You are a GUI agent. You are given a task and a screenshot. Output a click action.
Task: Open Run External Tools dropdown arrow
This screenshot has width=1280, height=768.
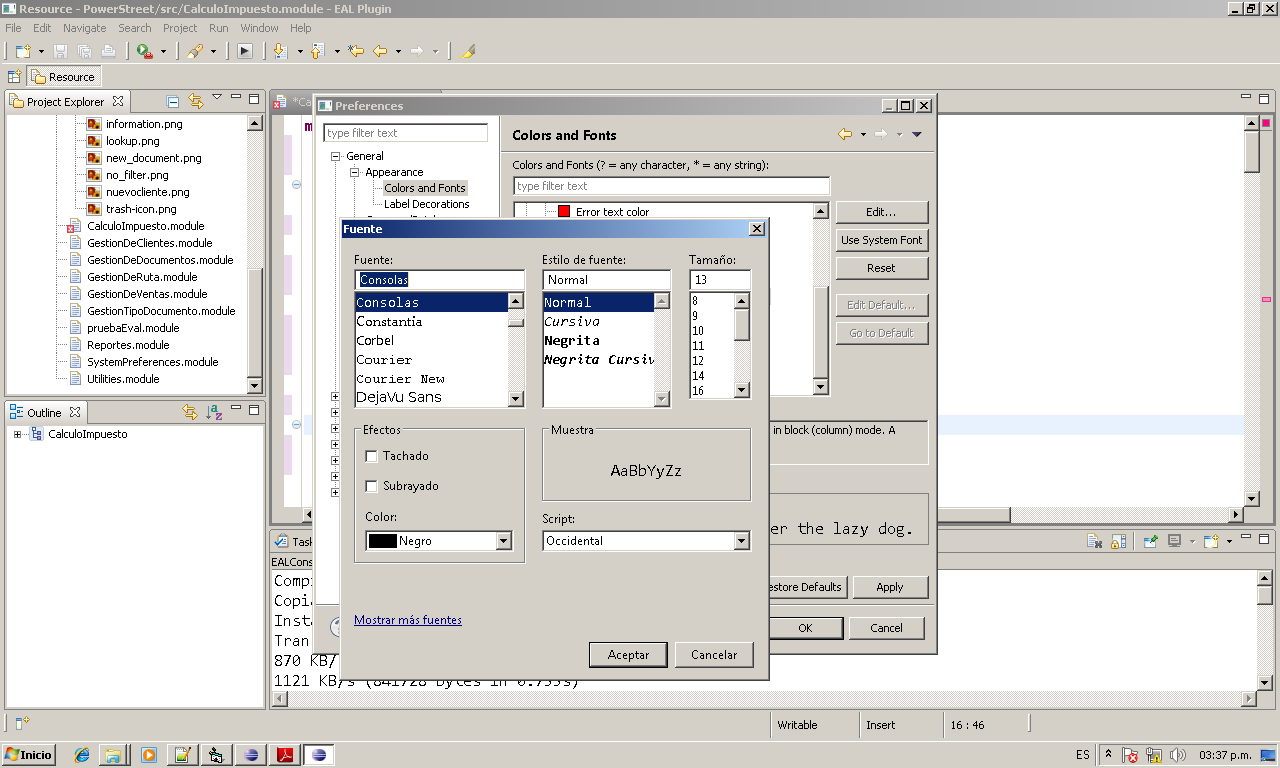coord(163,51)
